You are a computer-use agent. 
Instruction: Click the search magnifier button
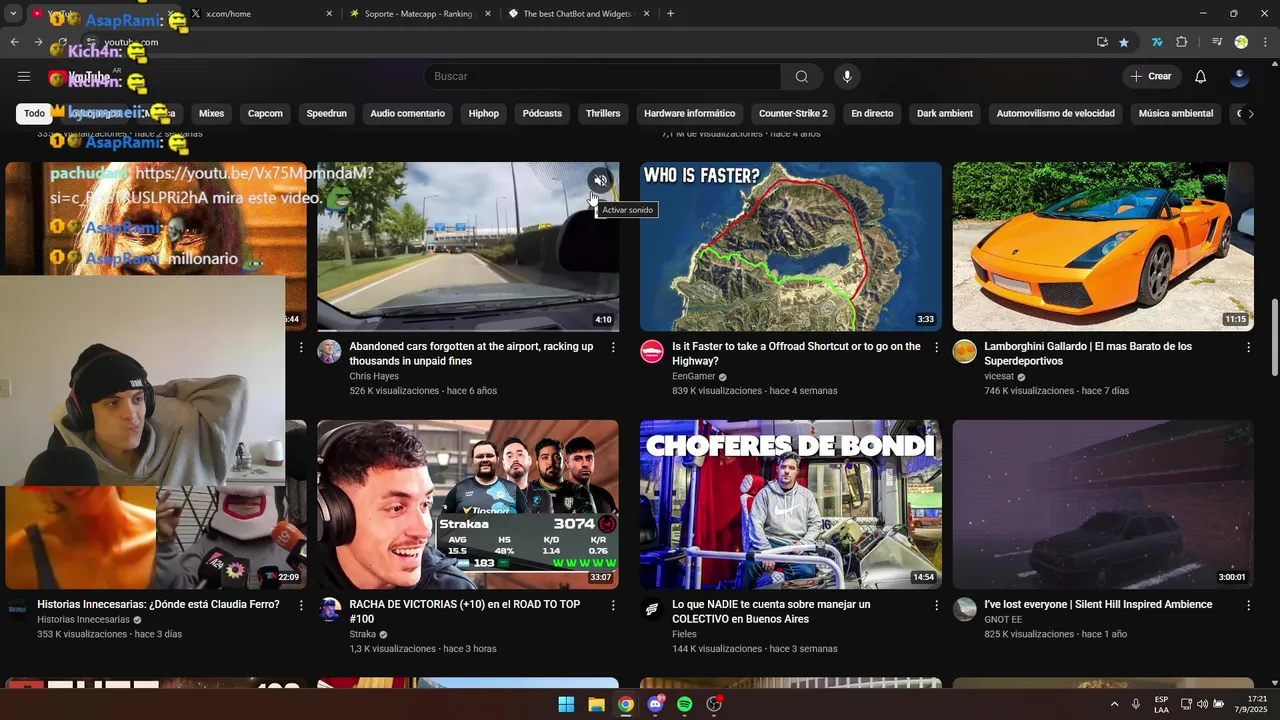[x=802, y=76]
